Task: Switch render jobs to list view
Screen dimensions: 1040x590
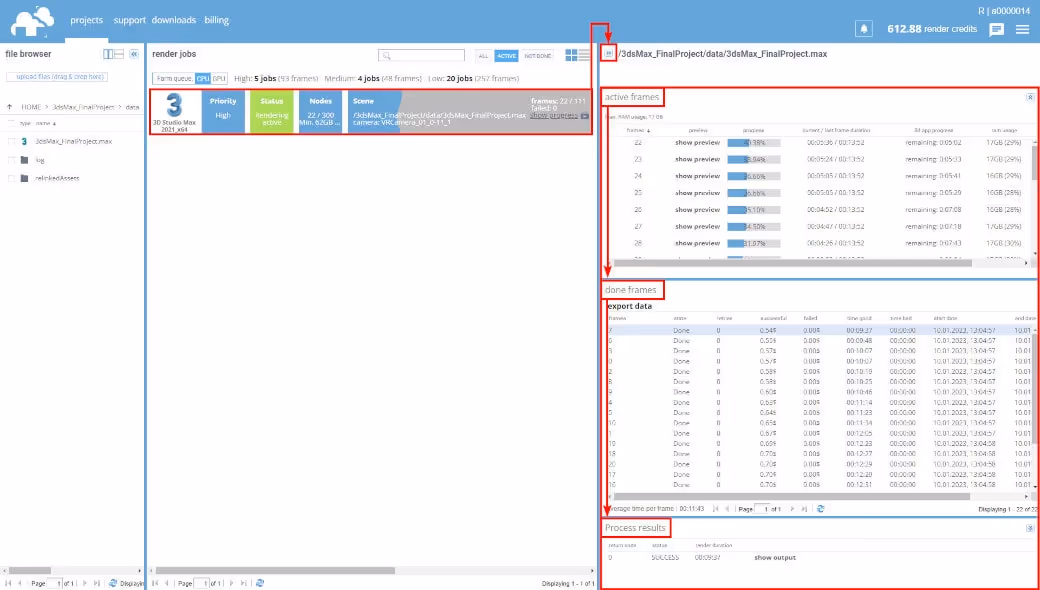Action: tap(584, 55)
